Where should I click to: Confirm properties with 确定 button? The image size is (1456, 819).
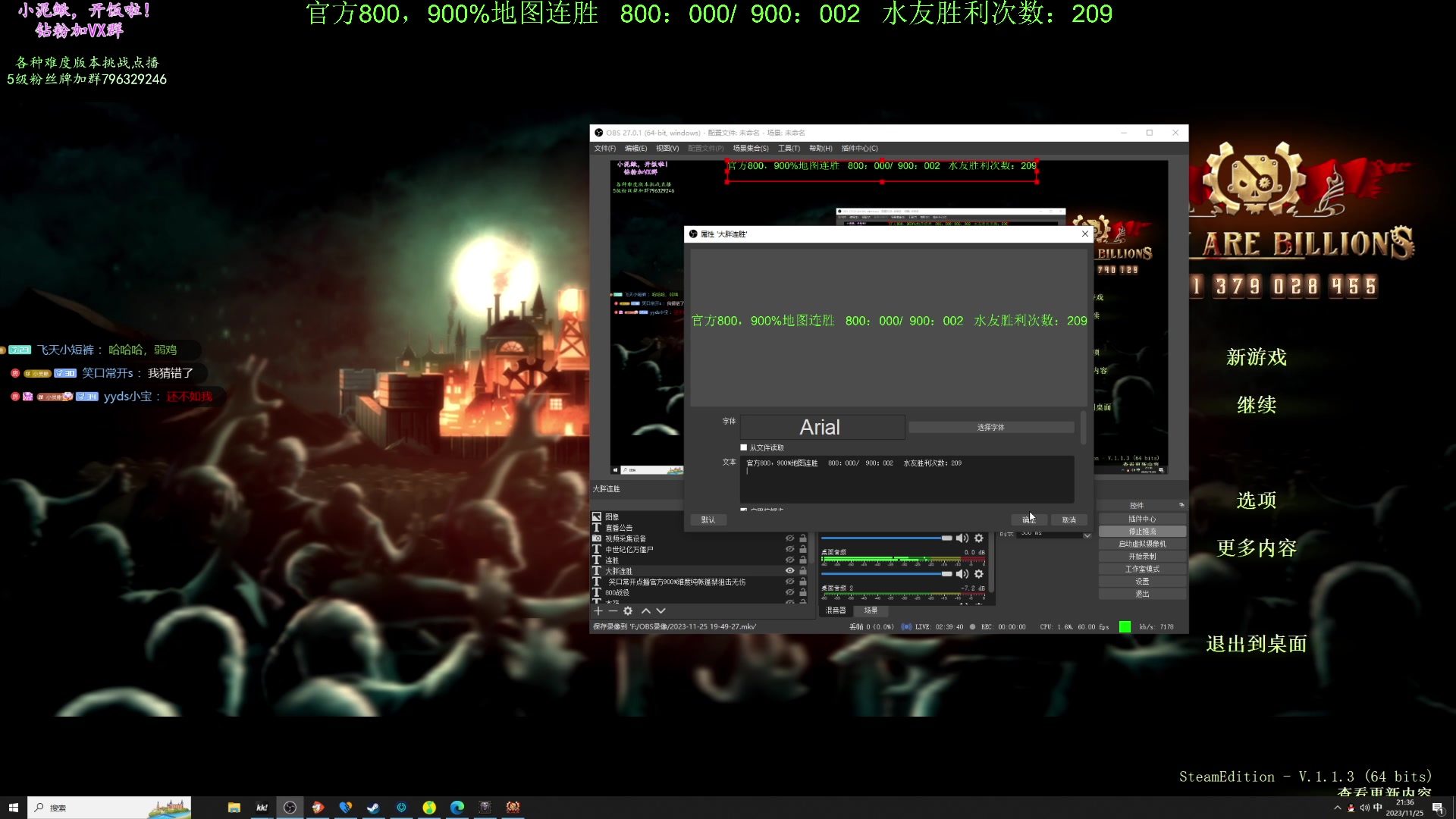pos(1029,520)
